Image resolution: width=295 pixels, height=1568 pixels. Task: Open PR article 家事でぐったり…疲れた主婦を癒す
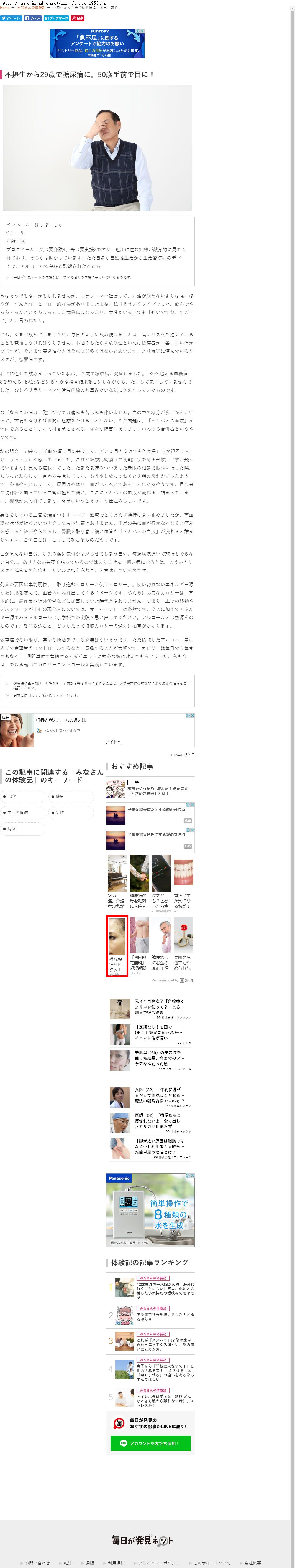pyautogui.click(x=150, y=790)
